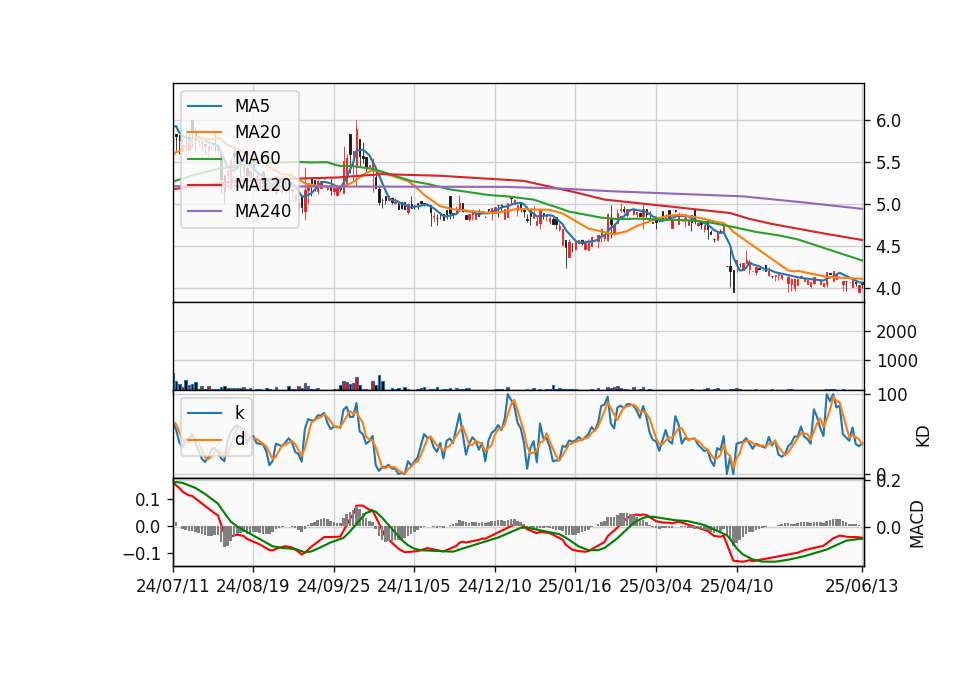Click the −0.1 MACD left axis label
The width and height of the screenshot is (960, 690).
click(141, 554)
